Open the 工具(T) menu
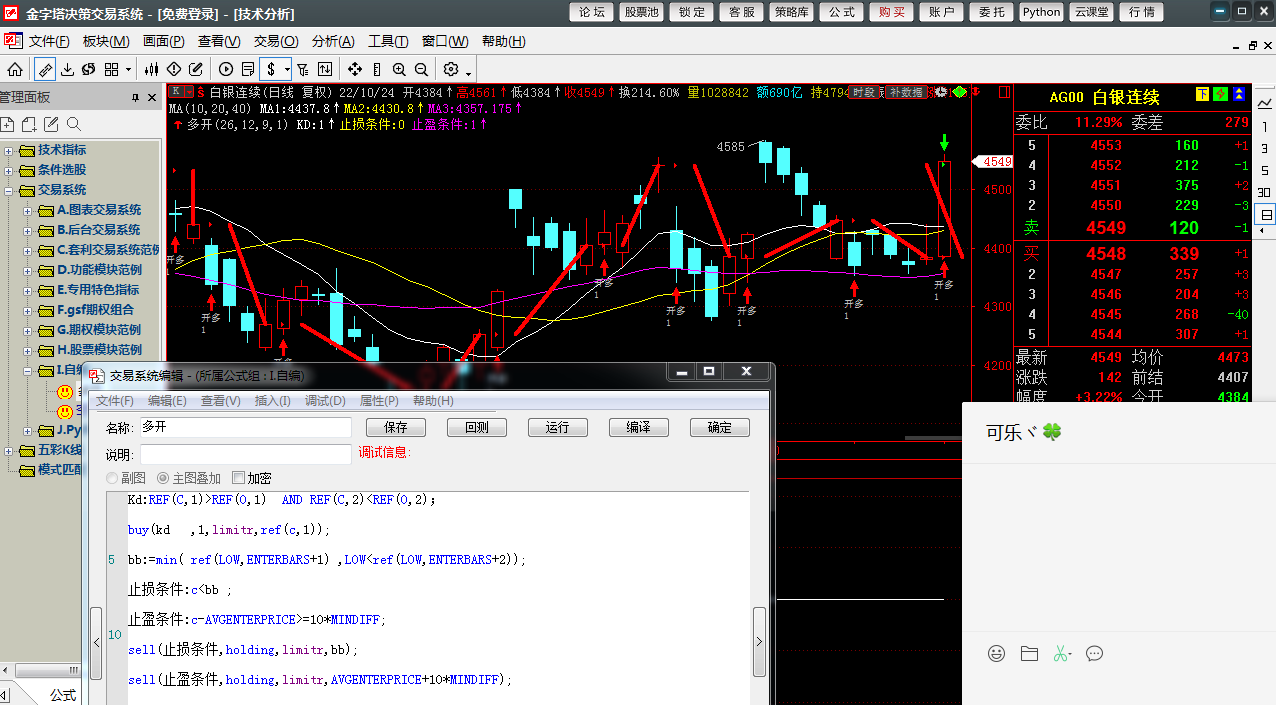The image size is (1276, 705). [x=389, y=41]
